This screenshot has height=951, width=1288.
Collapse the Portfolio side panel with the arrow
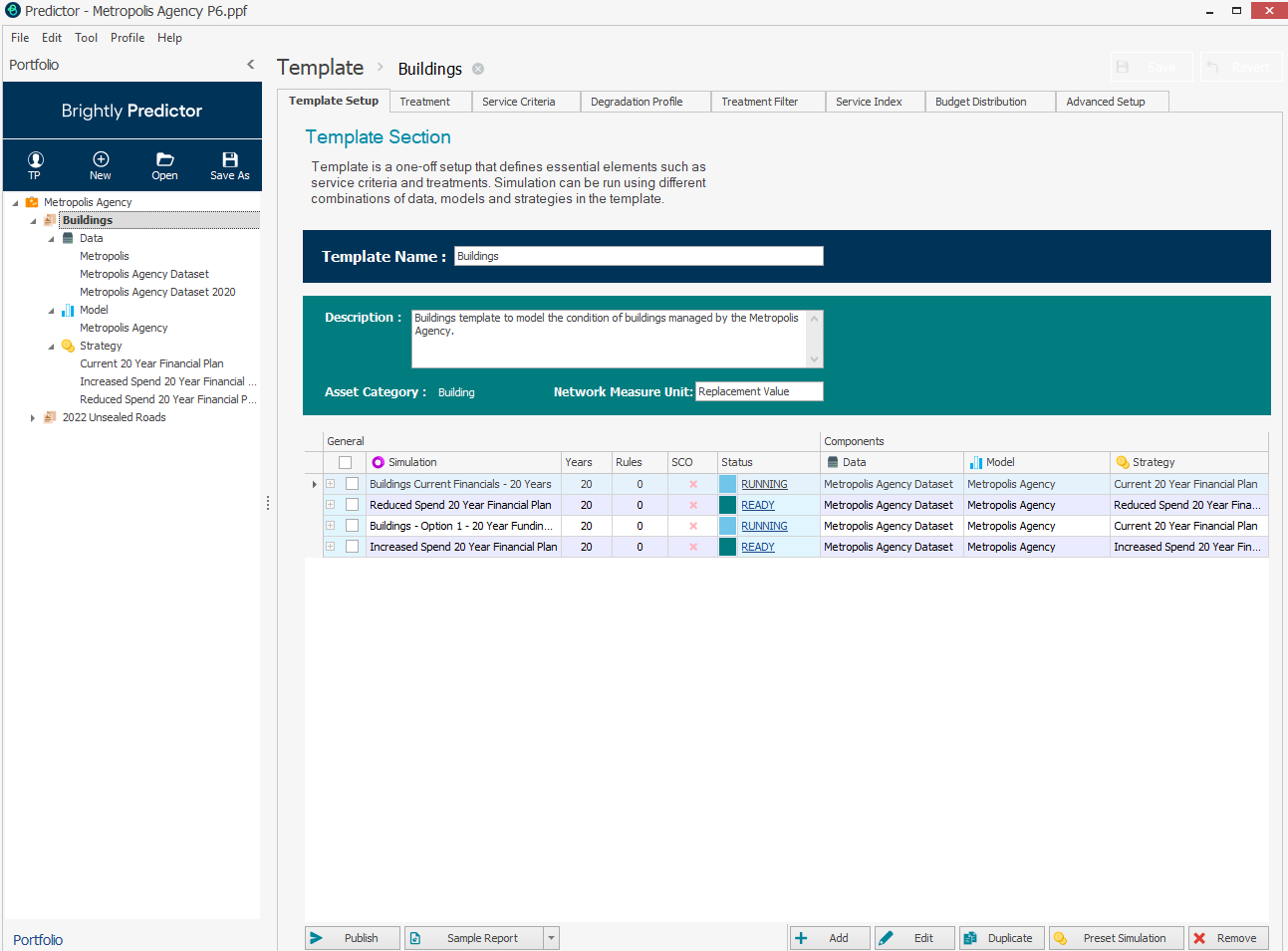[x=251, y=64]
